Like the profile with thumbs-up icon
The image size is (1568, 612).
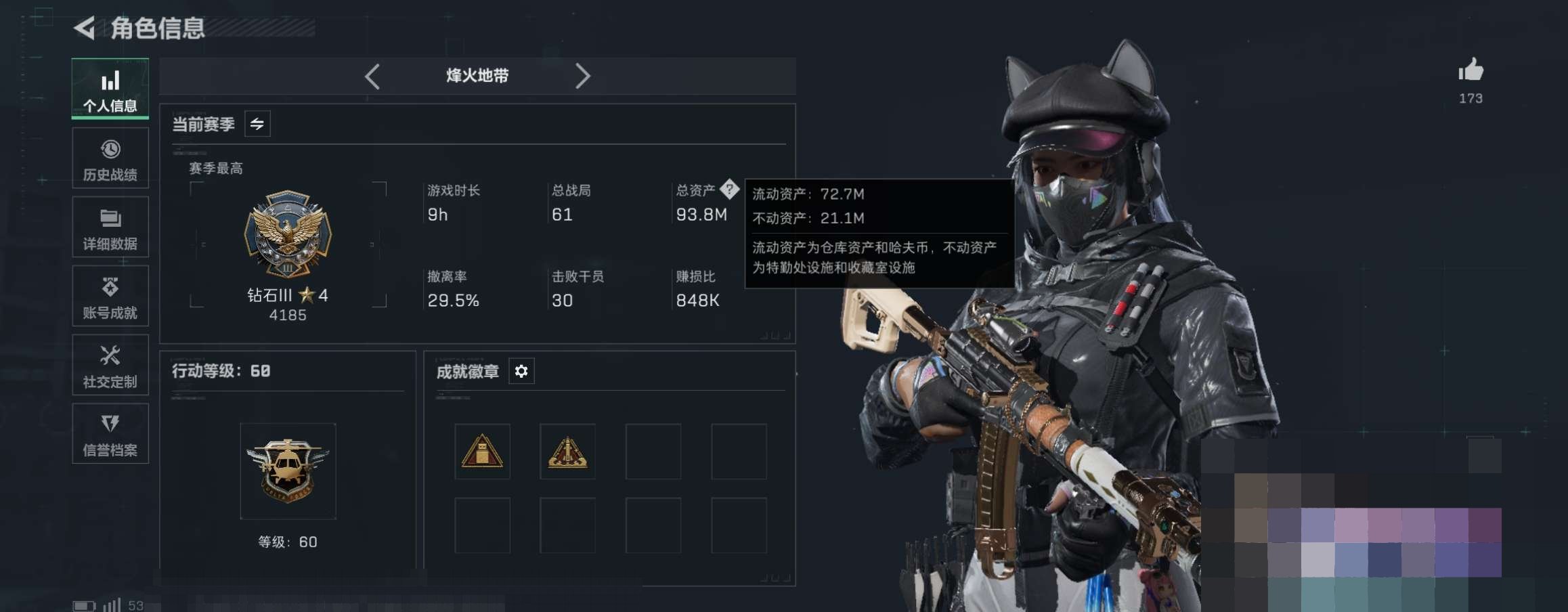pos(1471,70)
